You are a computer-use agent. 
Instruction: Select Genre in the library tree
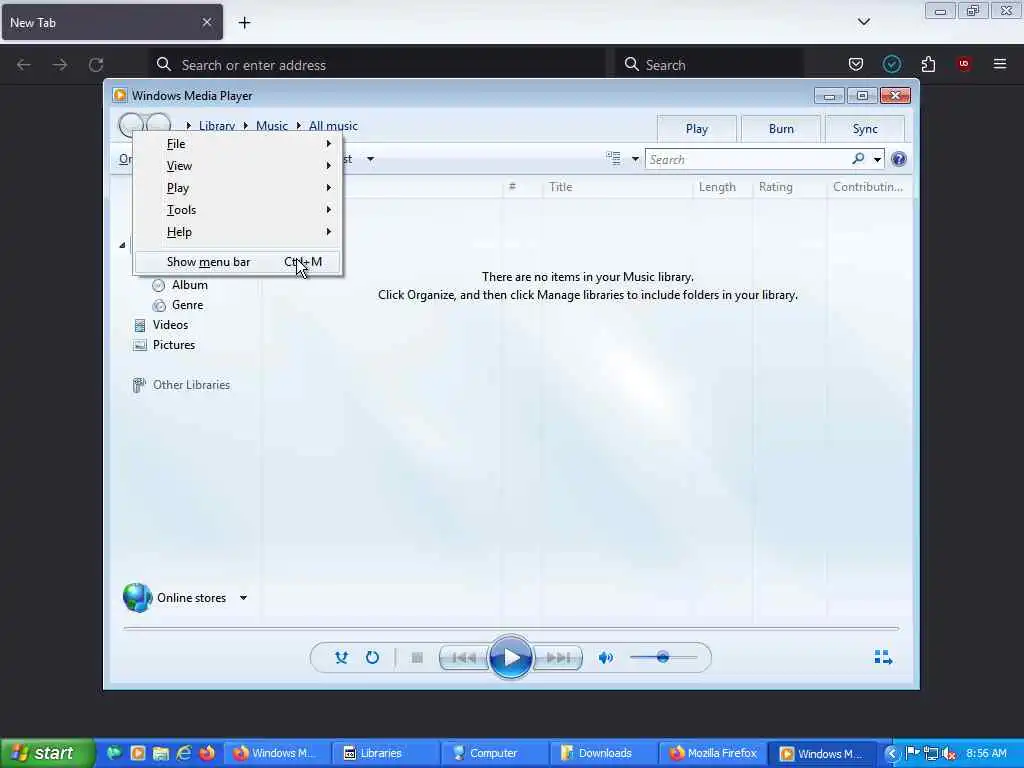pyautogui.click(x=187, y=305)
